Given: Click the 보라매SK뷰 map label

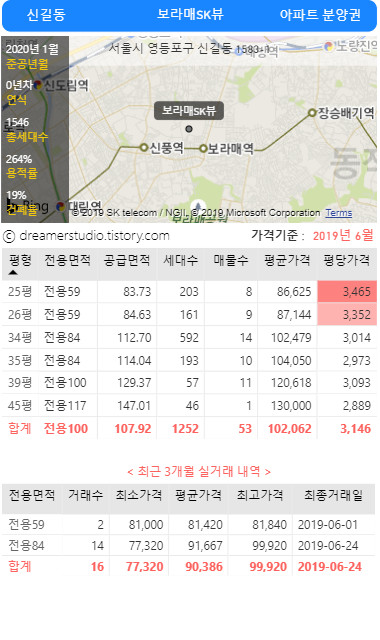Looking at the screenshot, I should tap(189, 111).
